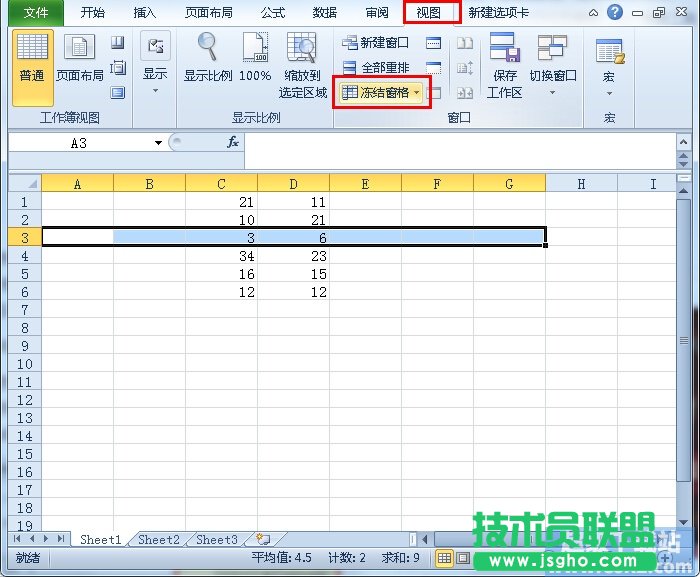Click View Side by Side icon
This screenshot has height=577, width=700.
point(465,43)
